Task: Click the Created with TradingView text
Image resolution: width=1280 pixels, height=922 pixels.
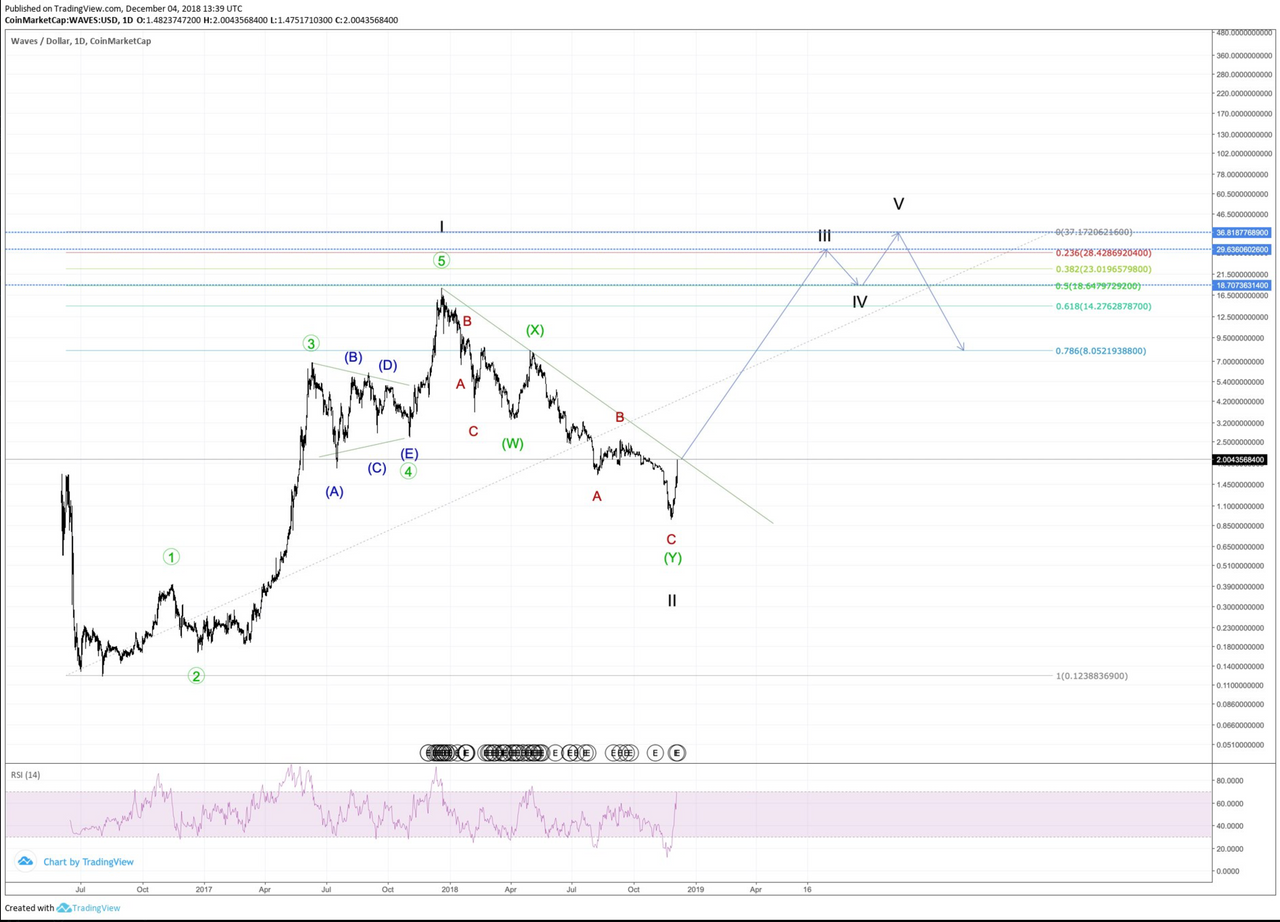Action: point(62,908)
